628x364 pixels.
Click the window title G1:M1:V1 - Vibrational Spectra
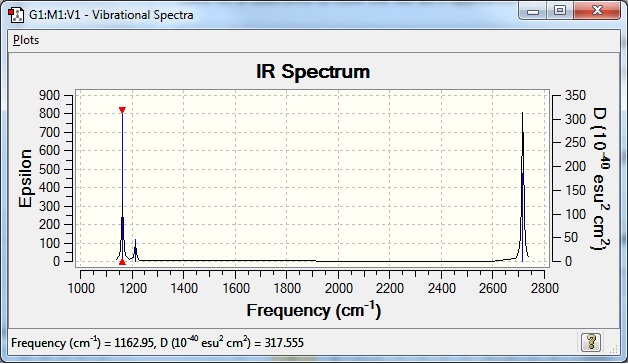point(111,15)
